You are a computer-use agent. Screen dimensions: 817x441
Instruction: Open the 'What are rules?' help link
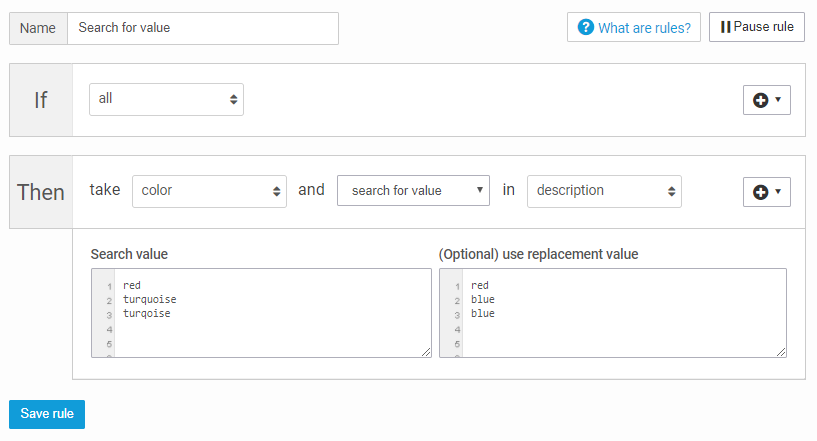tap(644, 28)
